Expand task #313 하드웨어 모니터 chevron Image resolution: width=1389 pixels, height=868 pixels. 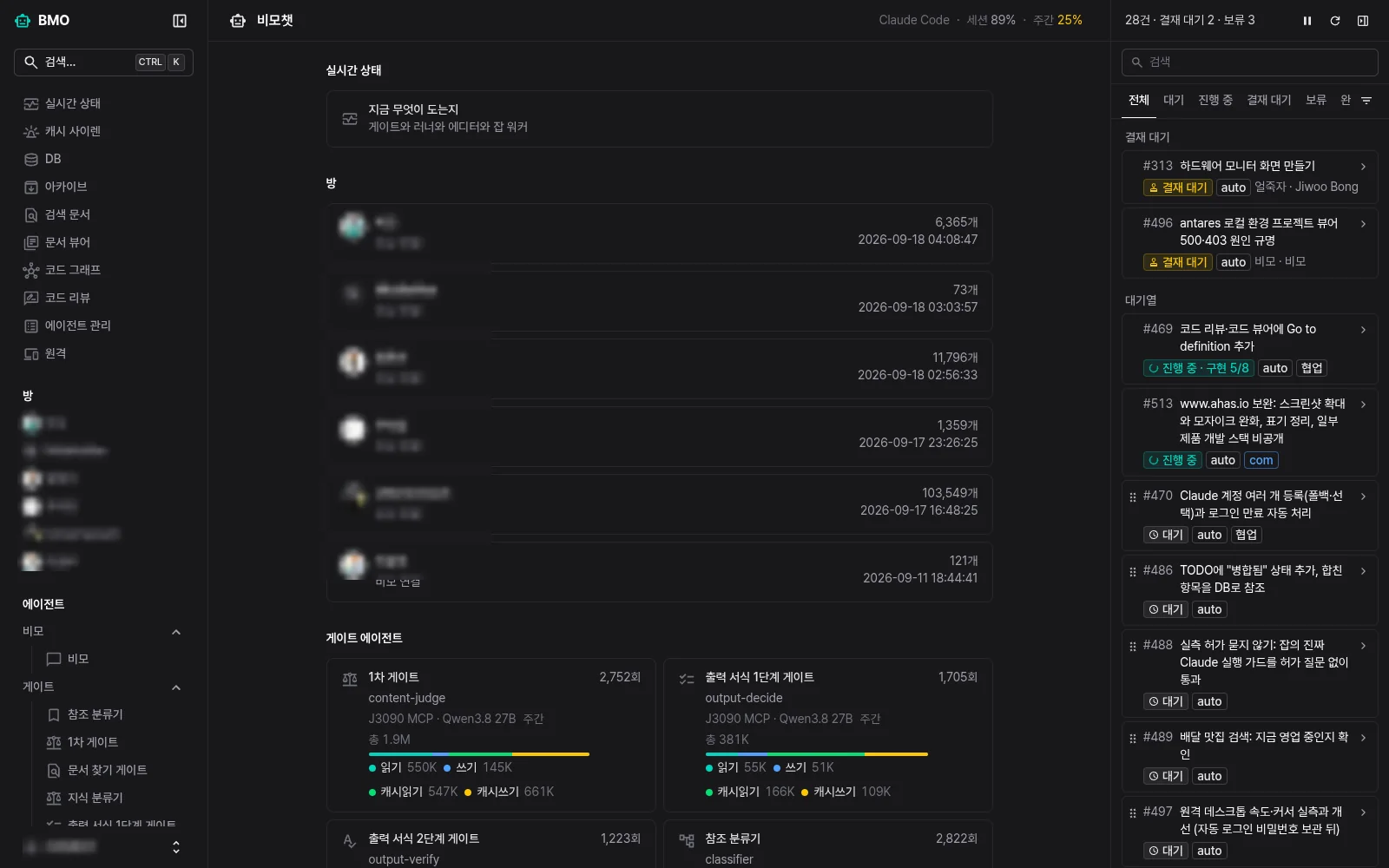1363,167
